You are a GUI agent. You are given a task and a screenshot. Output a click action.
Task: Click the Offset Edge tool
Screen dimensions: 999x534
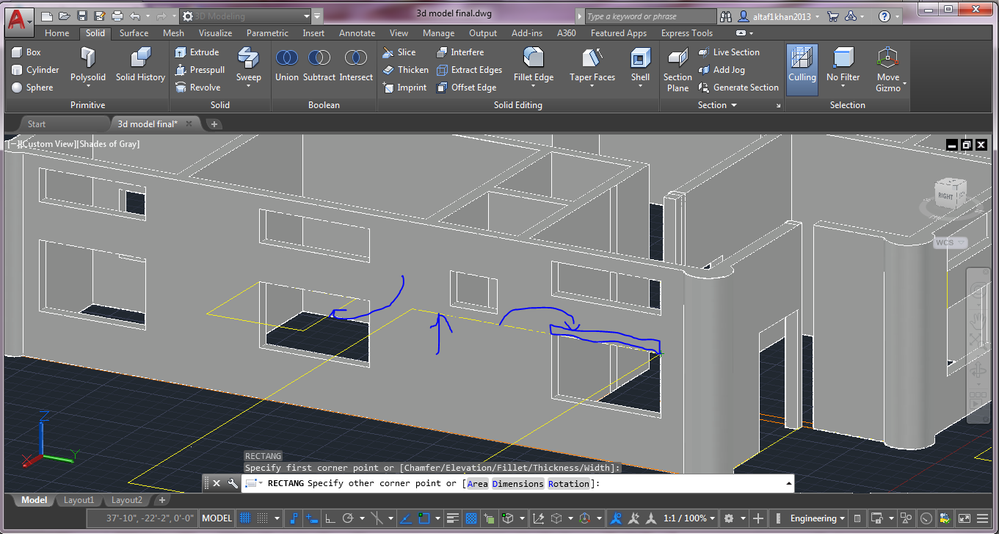coord(466,88)
